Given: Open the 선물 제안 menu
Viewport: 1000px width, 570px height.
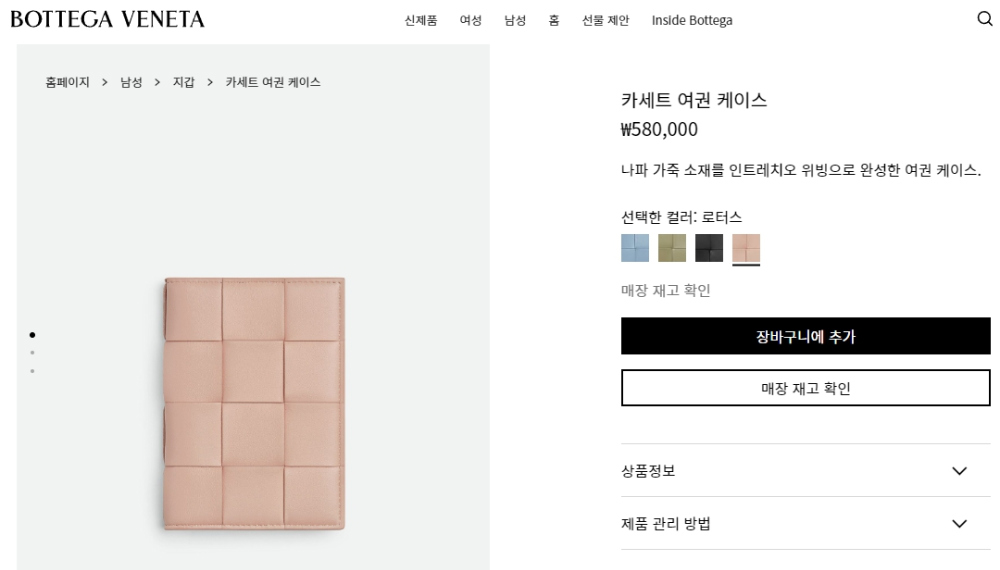Looking at the screenshot, I should (606, 21).
